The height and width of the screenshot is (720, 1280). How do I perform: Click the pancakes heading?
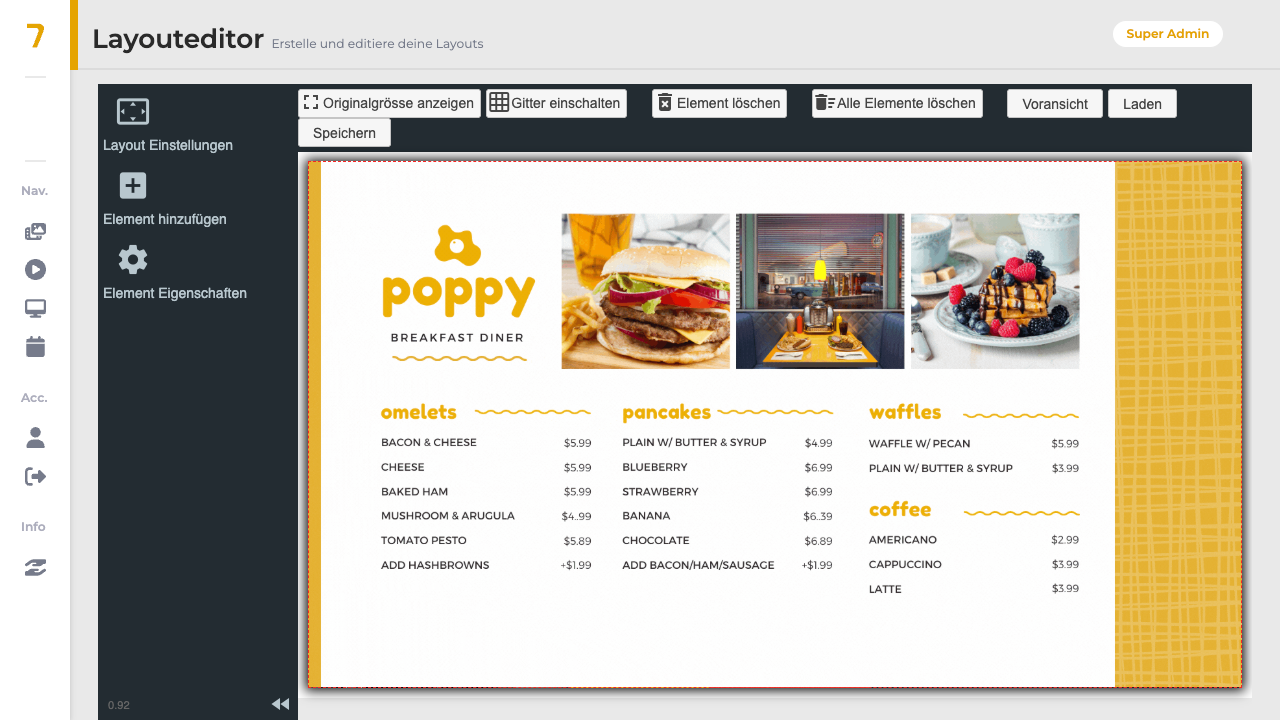click(x=666, y=412)
